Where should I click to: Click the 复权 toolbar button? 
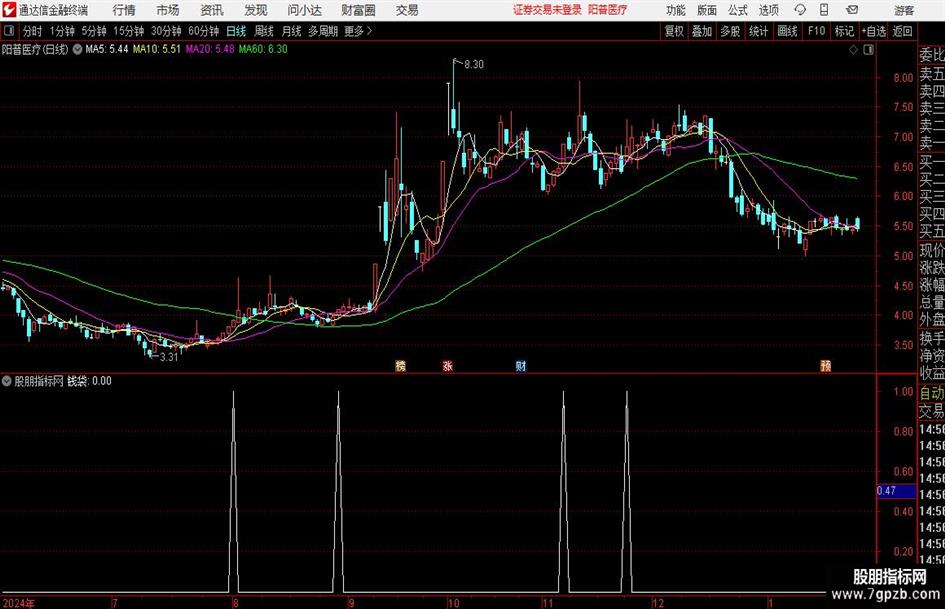click(x=674, y=31)
